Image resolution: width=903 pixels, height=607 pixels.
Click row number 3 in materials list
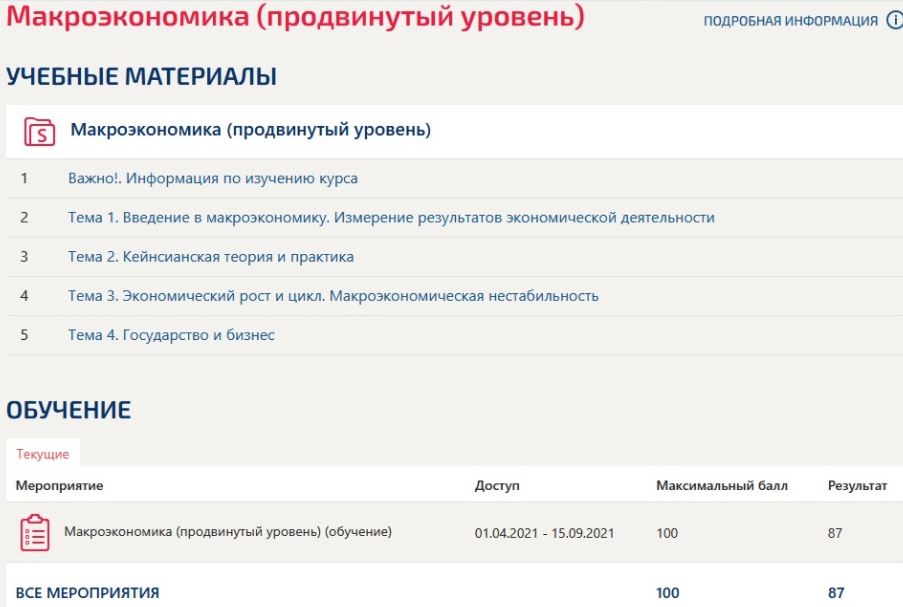point(24,256)
